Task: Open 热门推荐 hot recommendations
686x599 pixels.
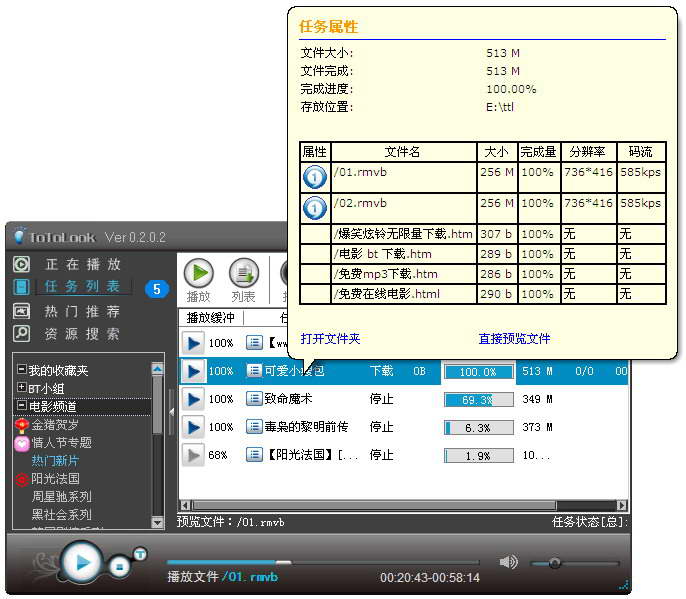Action: 82,312
